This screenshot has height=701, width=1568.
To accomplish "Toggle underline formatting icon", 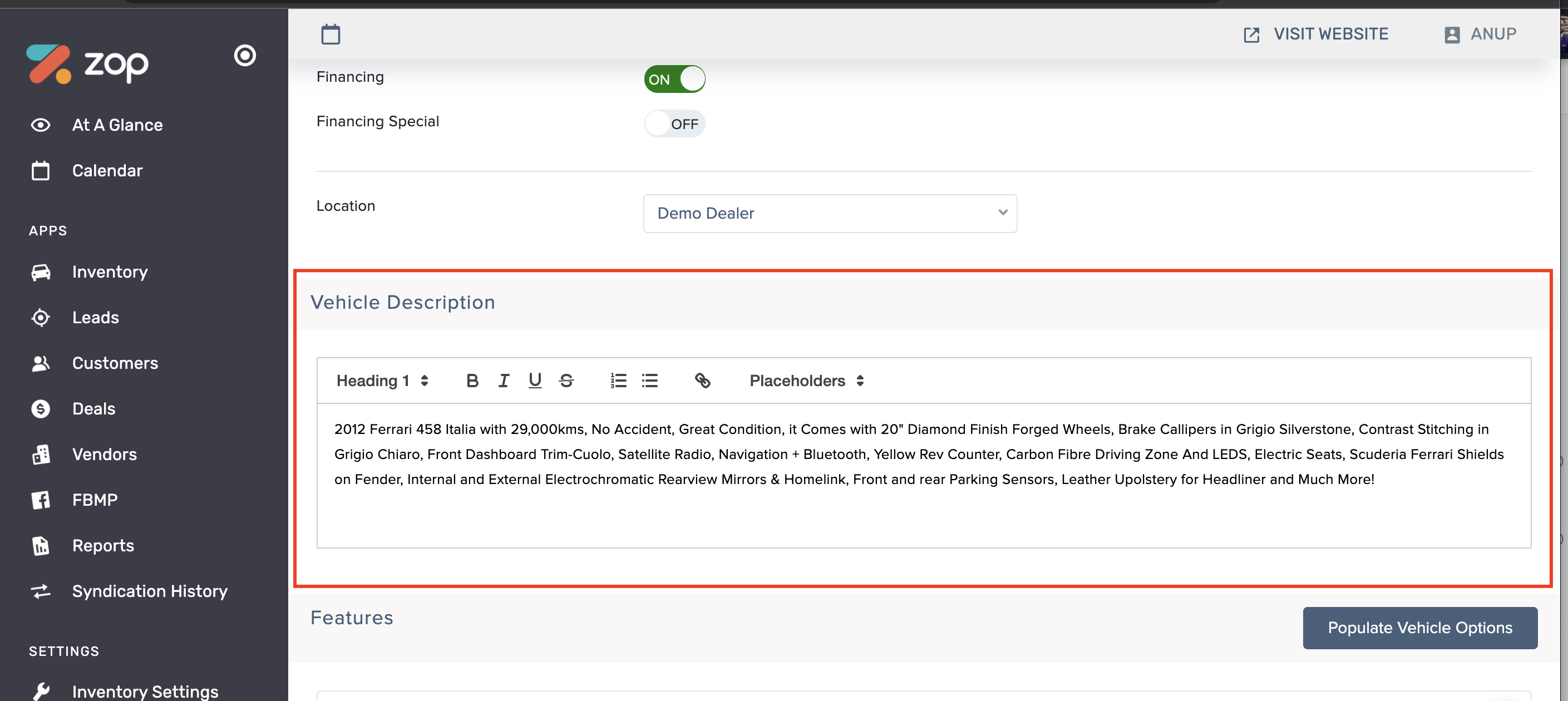I will [534, 381].
